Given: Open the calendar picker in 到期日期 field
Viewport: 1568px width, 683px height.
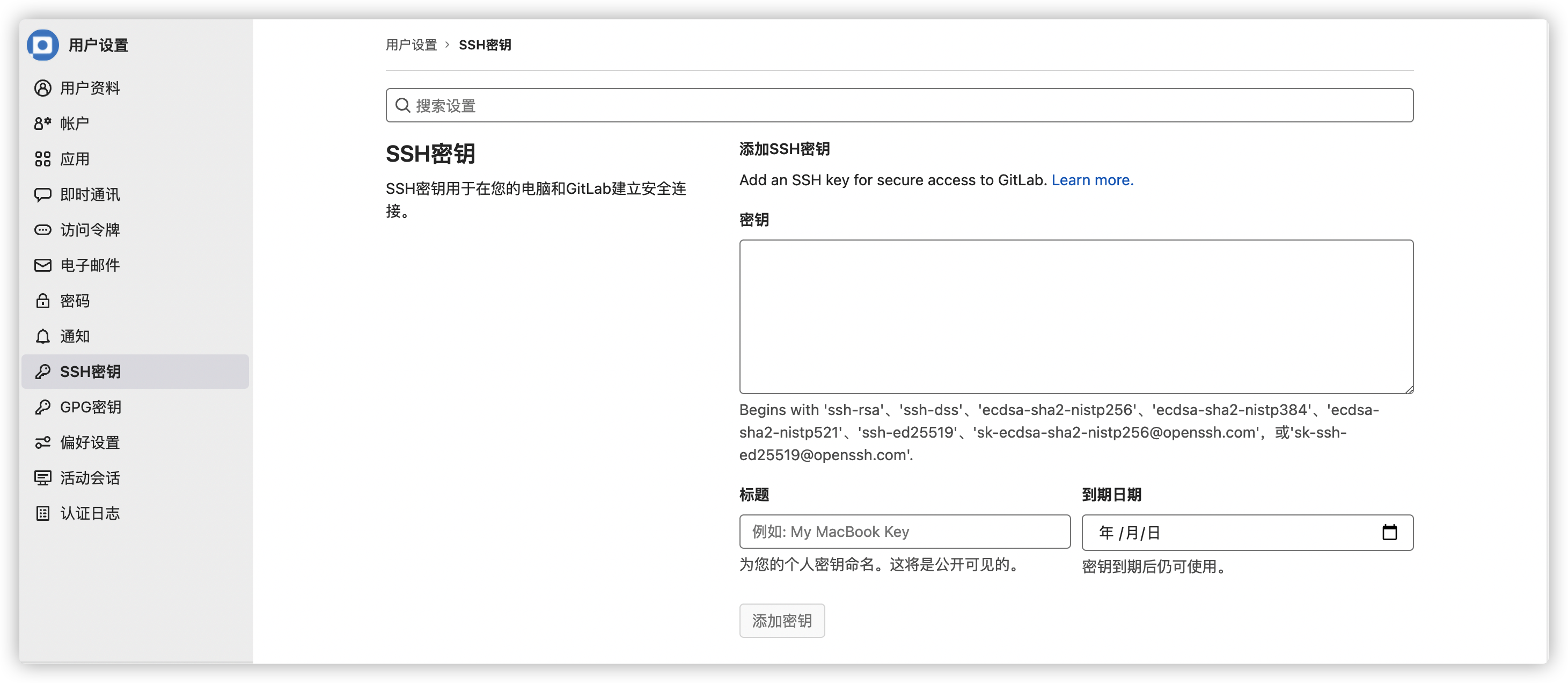Looking at the screenshot, I should 1389,533.
